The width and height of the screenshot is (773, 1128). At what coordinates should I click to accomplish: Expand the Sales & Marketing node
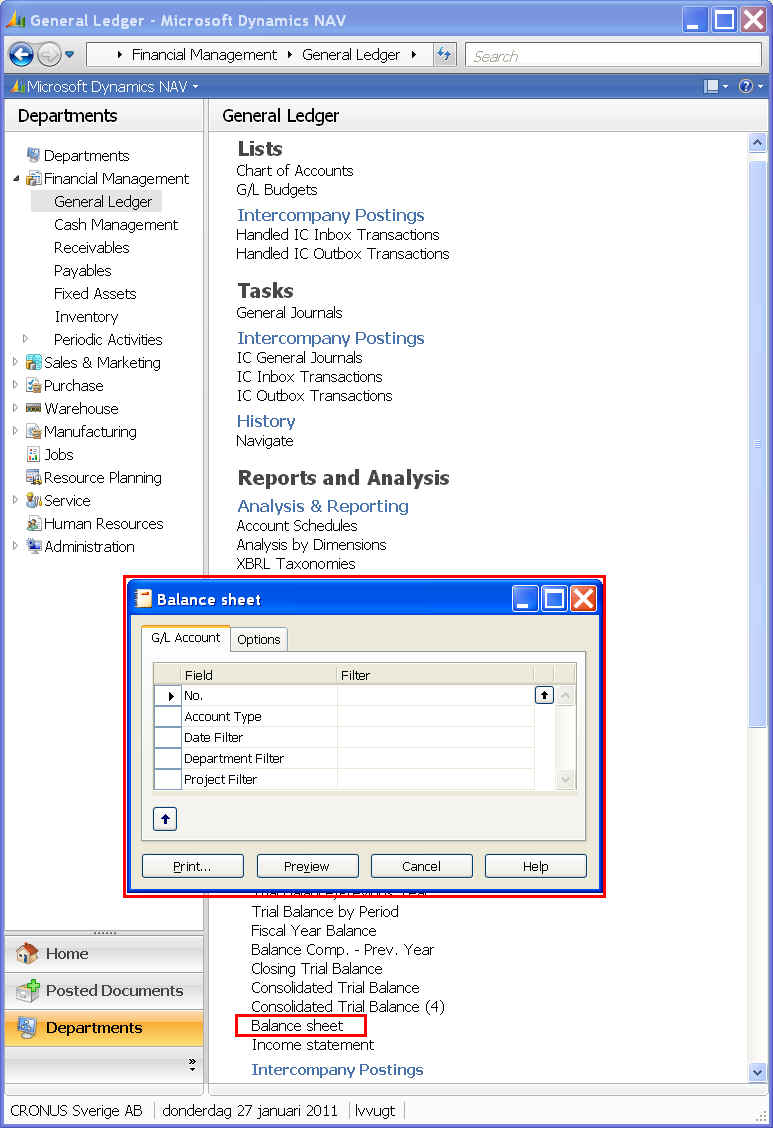16,362
